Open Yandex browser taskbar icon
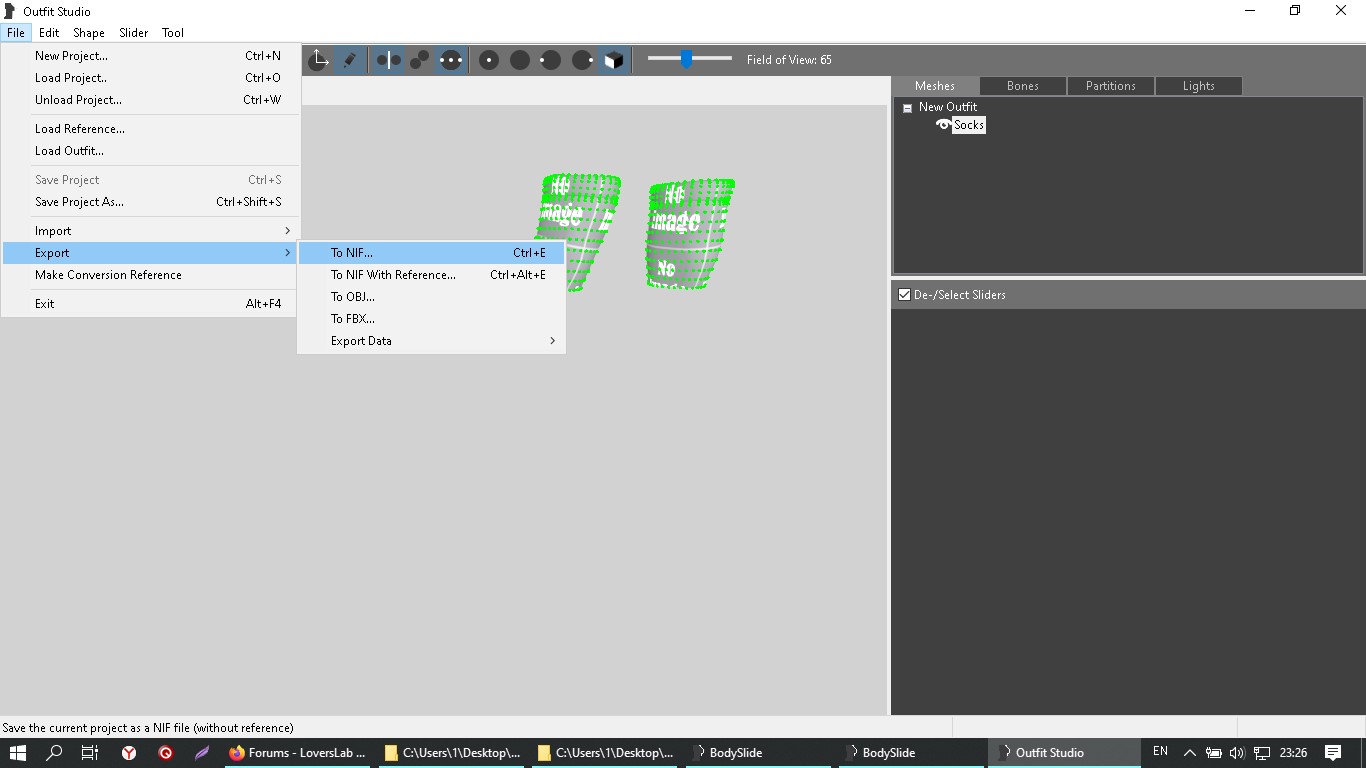 [129, 753]
